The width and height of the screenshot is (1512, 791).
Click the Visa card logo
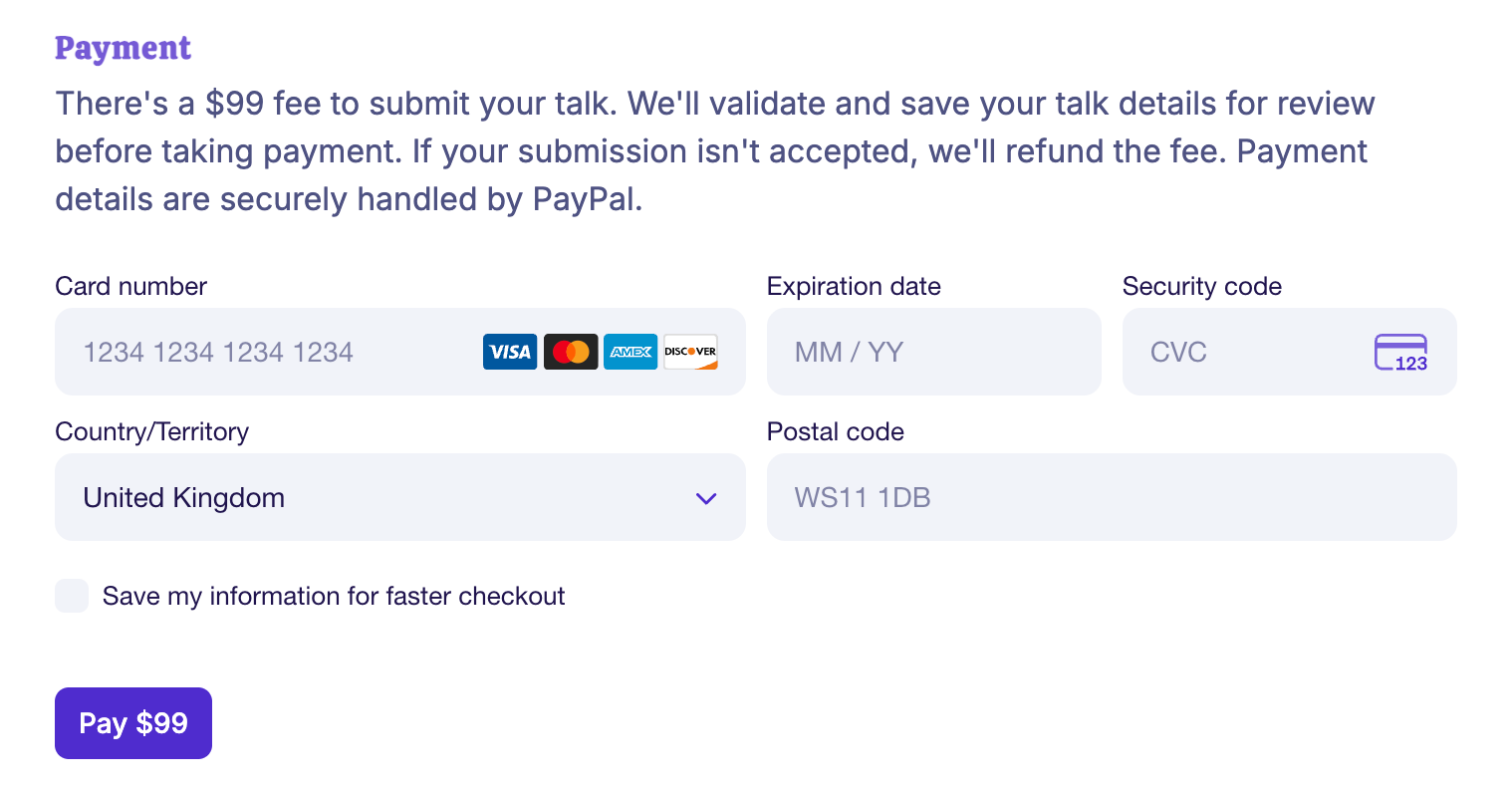(x=510, y=352)
